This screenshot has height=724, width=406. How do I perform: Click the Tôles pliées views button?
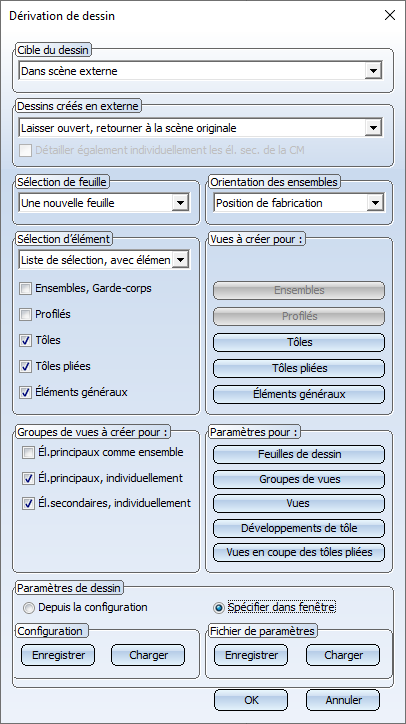click(299, 368)
